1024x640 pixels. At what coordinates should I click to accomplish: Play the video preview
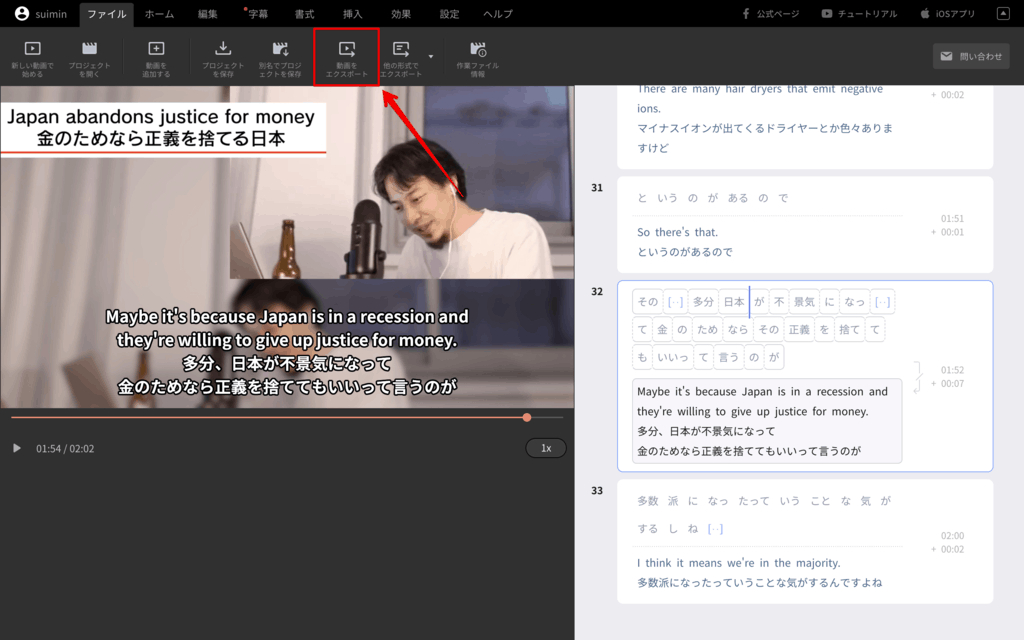click(x=17, y=448)
